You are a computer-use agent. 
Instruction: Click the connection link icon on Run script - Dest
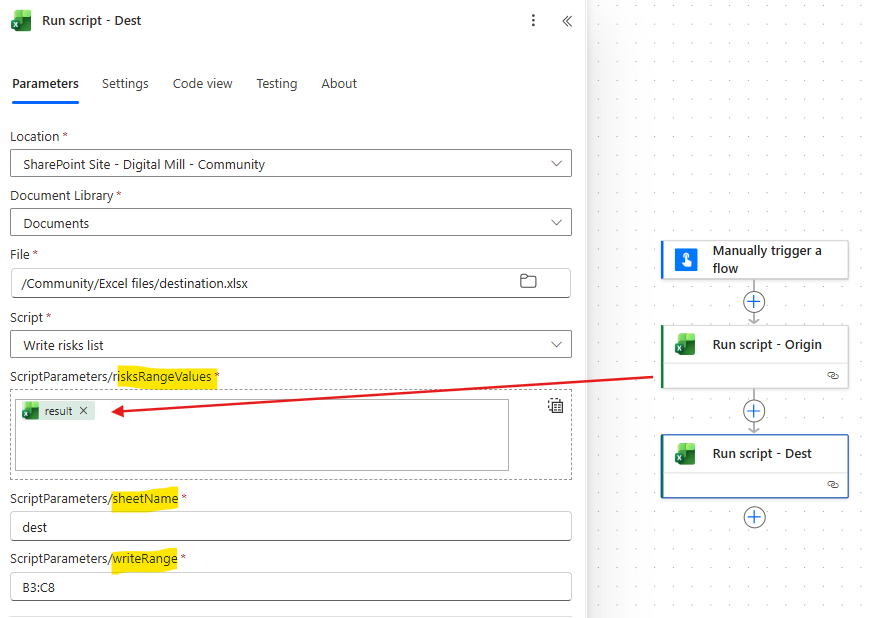point(833,485)
